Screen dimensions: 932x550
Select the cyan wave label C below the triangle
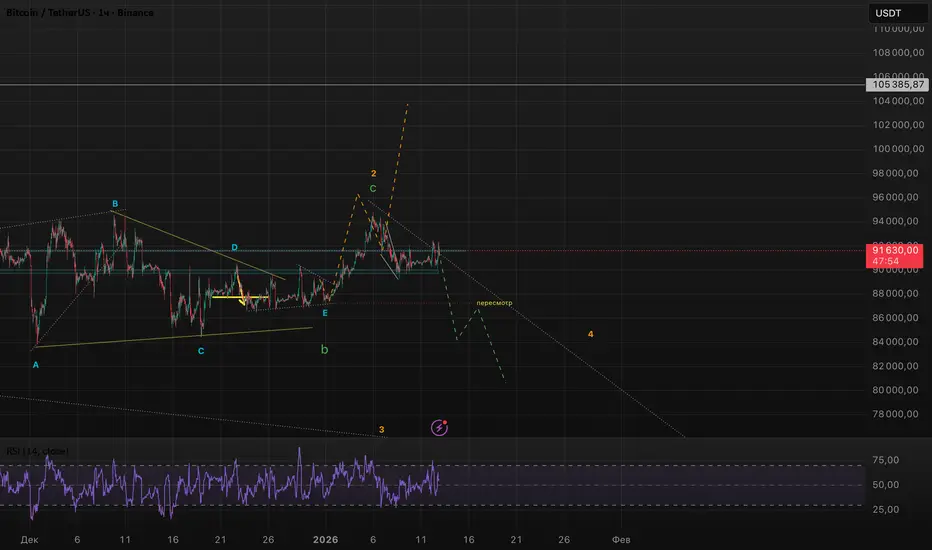coord(201,351)
